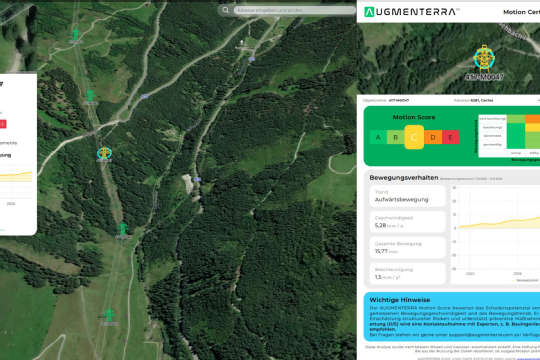The image size is (540, 360).
Task: Click the 'Motion Cert' title in report header
Action: [521, 12]
